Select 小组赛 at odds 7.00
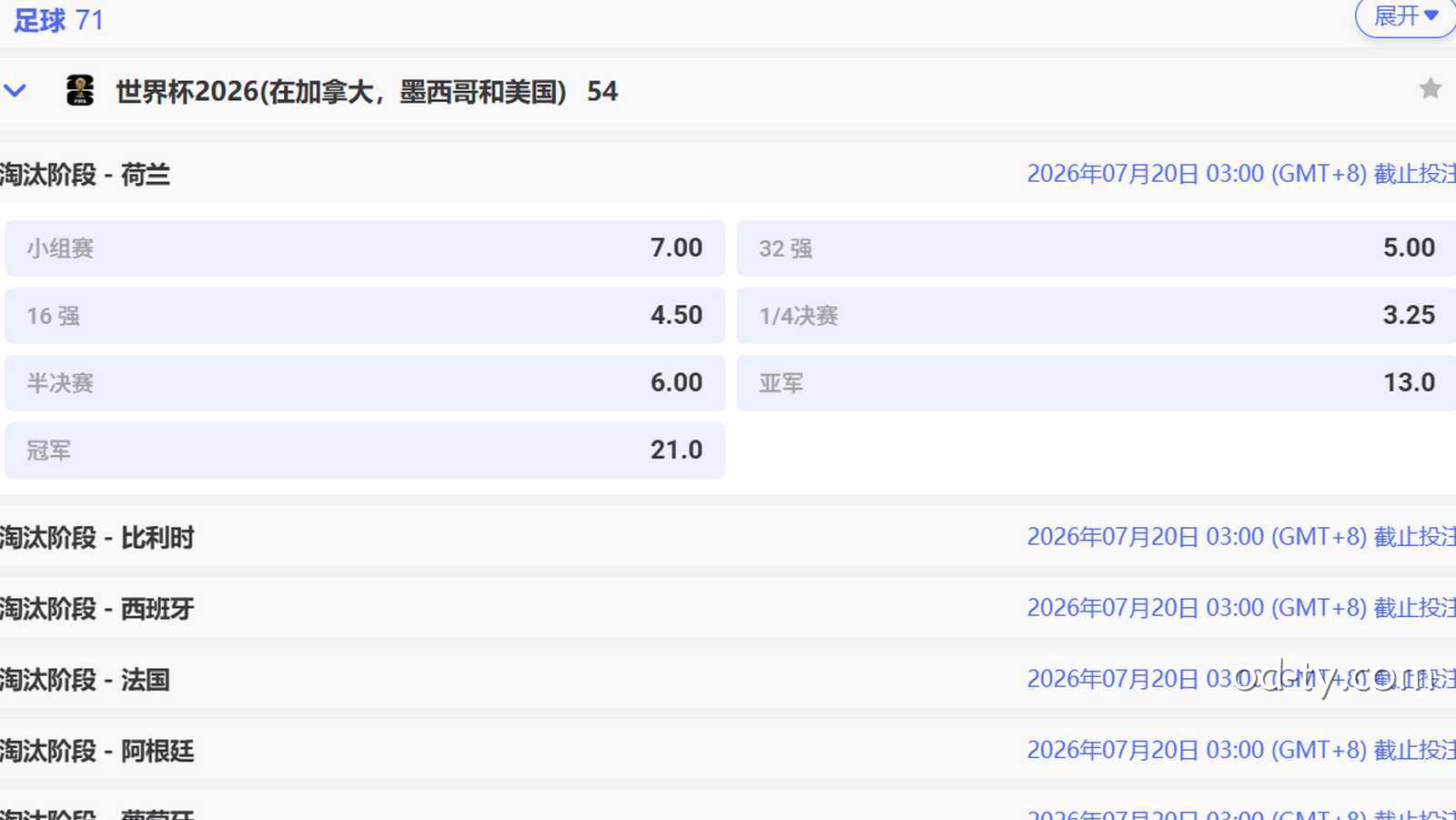 [364, 248]
